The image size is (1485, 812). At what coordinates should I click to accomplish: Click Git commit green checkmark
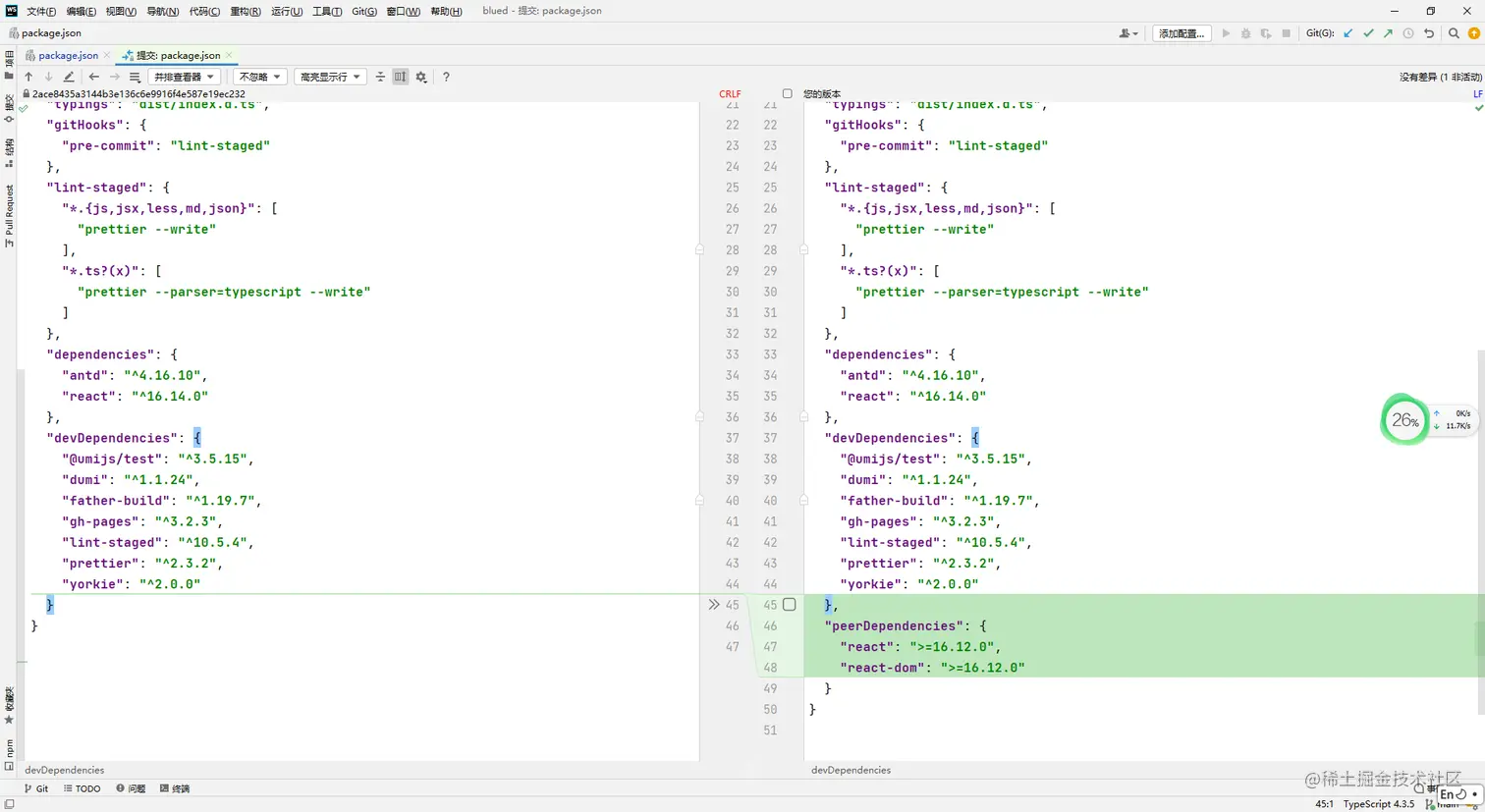click(x=1368, y=33)
